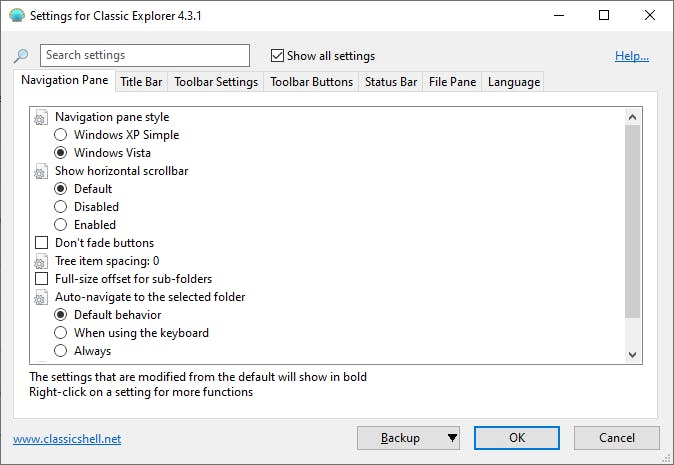Open the Help link
Image resolution: width=674 pixels, height=465 pixels.
point(631,56)
